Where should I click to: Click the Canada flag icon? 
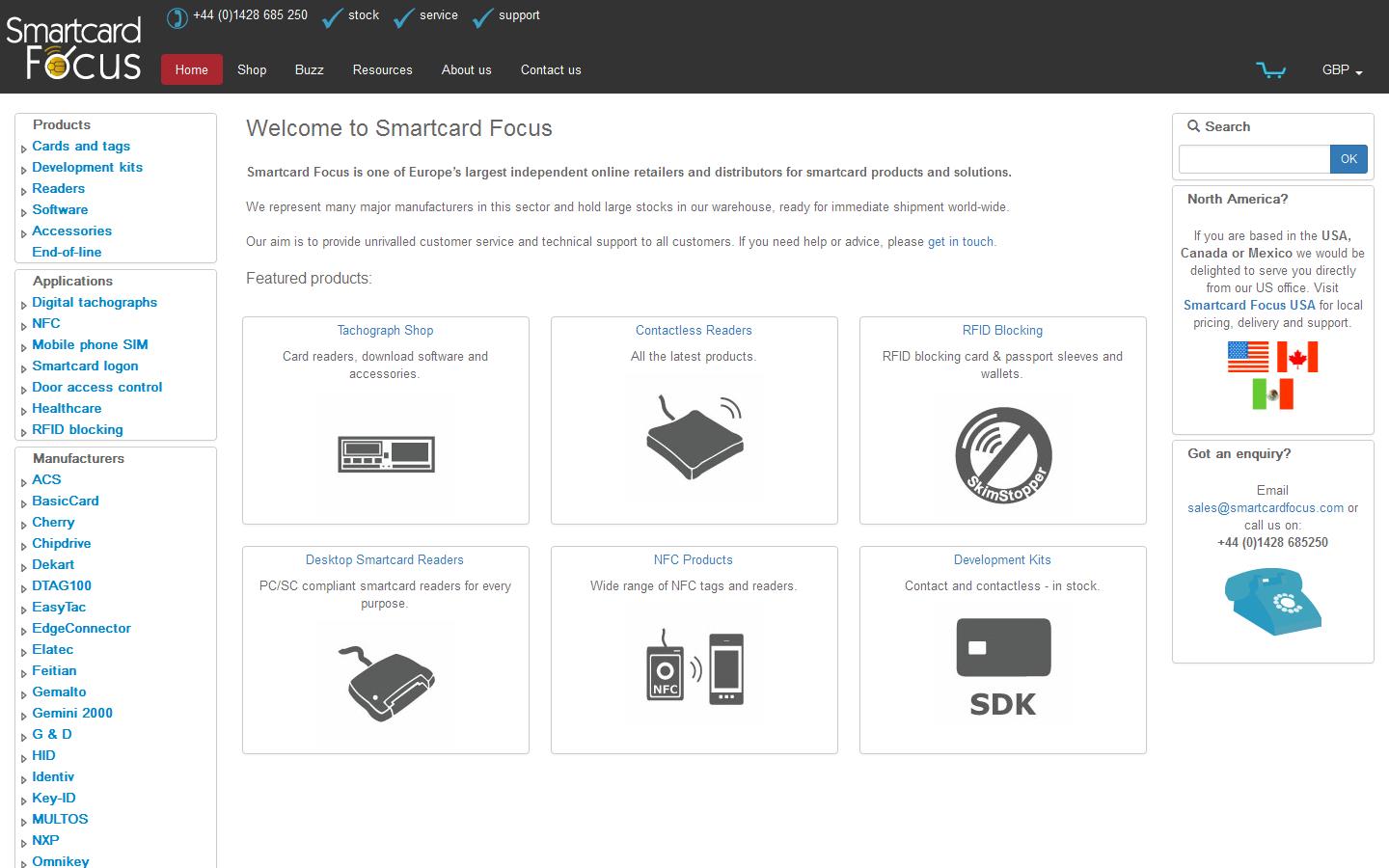tap(1298, 356)
